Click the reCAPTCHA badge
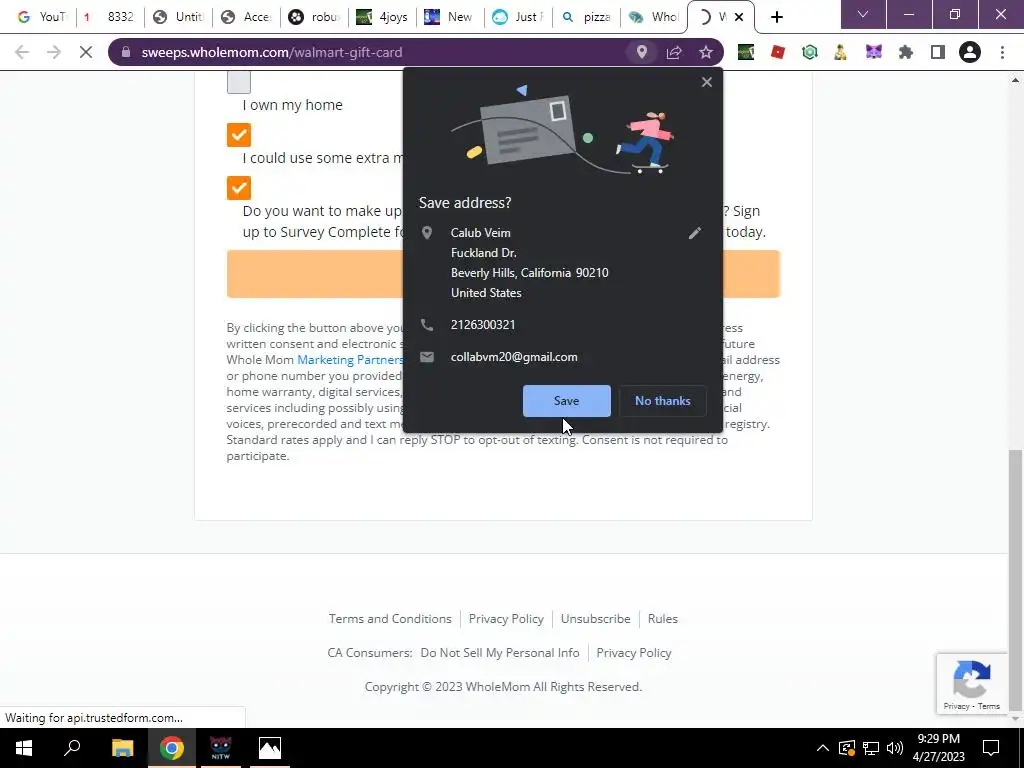The image size is (1024, 768). coord(972,683)
